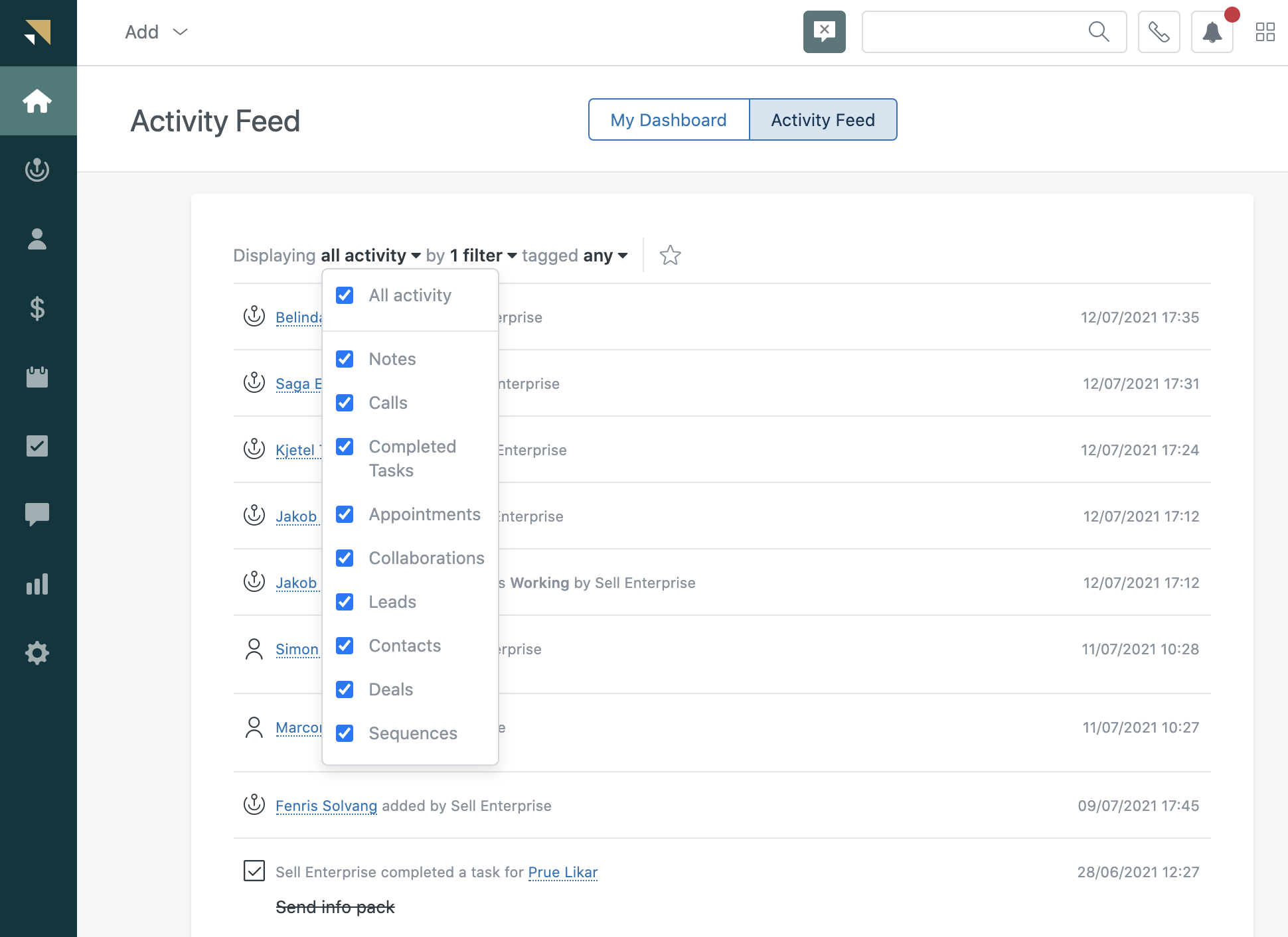
Task: Click the leads/funnel icon in sidebar
Action: coord(38,169)
